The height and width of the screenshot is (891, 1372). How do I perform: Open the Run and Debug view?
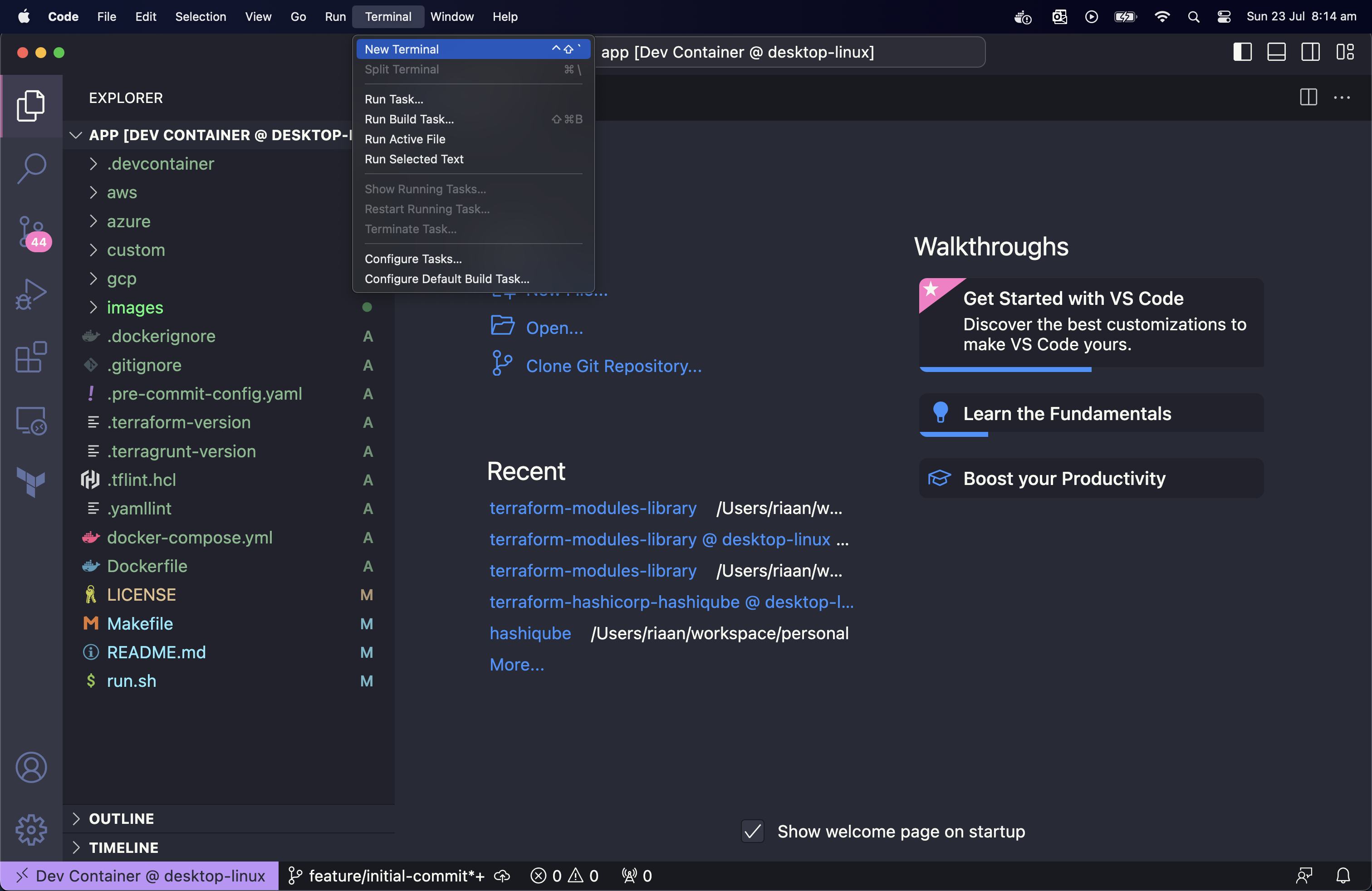click(31, 294)
